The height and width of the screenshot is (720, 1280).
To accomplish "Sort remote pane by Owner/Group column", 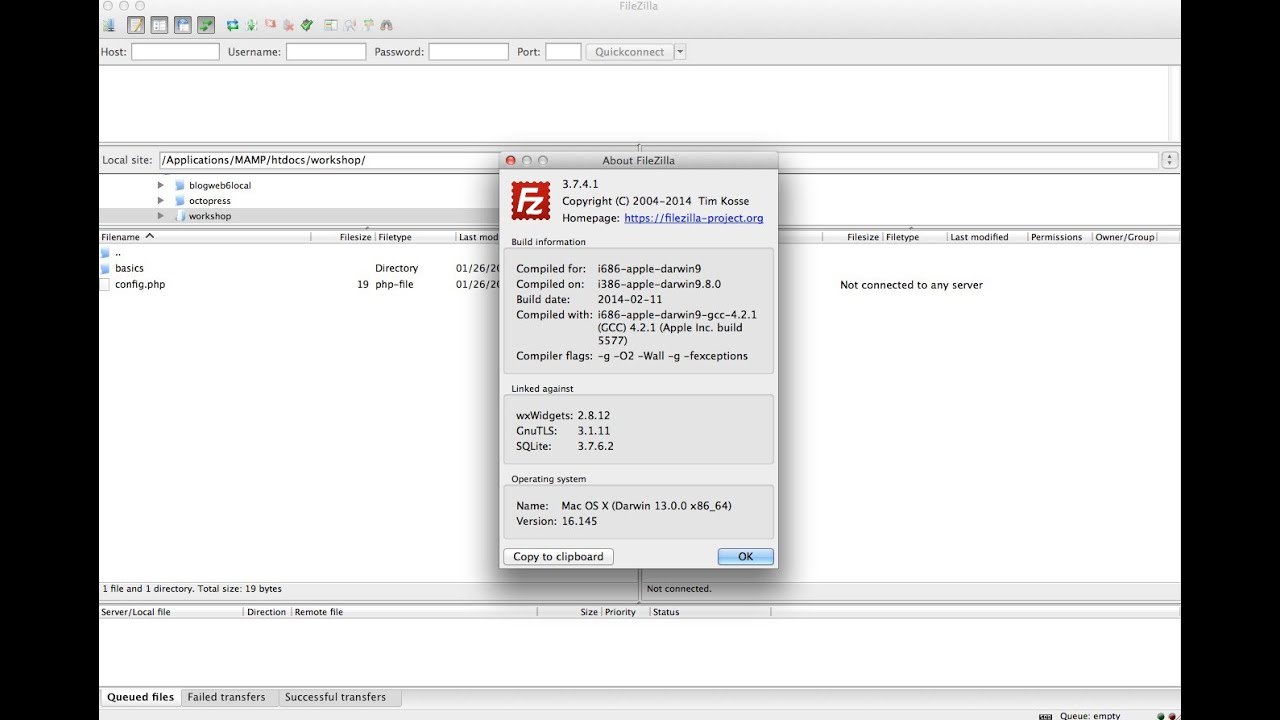I will [1125, 237].
